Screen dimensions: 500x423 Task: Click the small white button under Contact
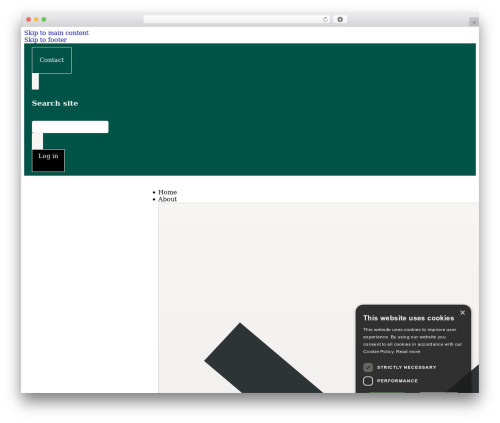[x=35, y=81]
